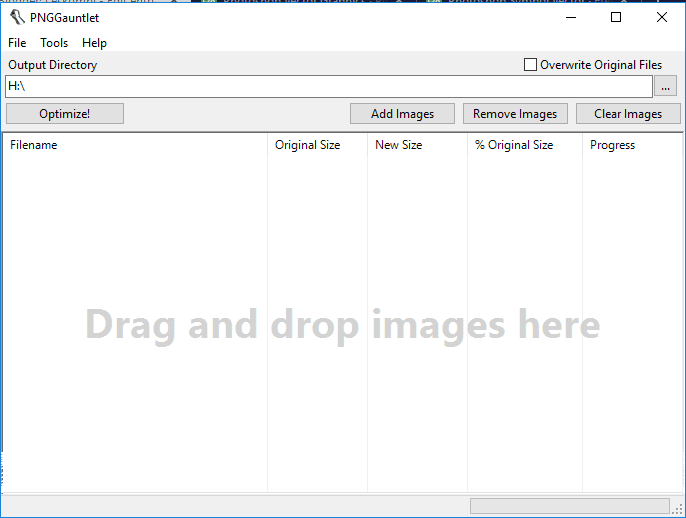Open the Help menu

pyautogui.click(x=94, y=43)
